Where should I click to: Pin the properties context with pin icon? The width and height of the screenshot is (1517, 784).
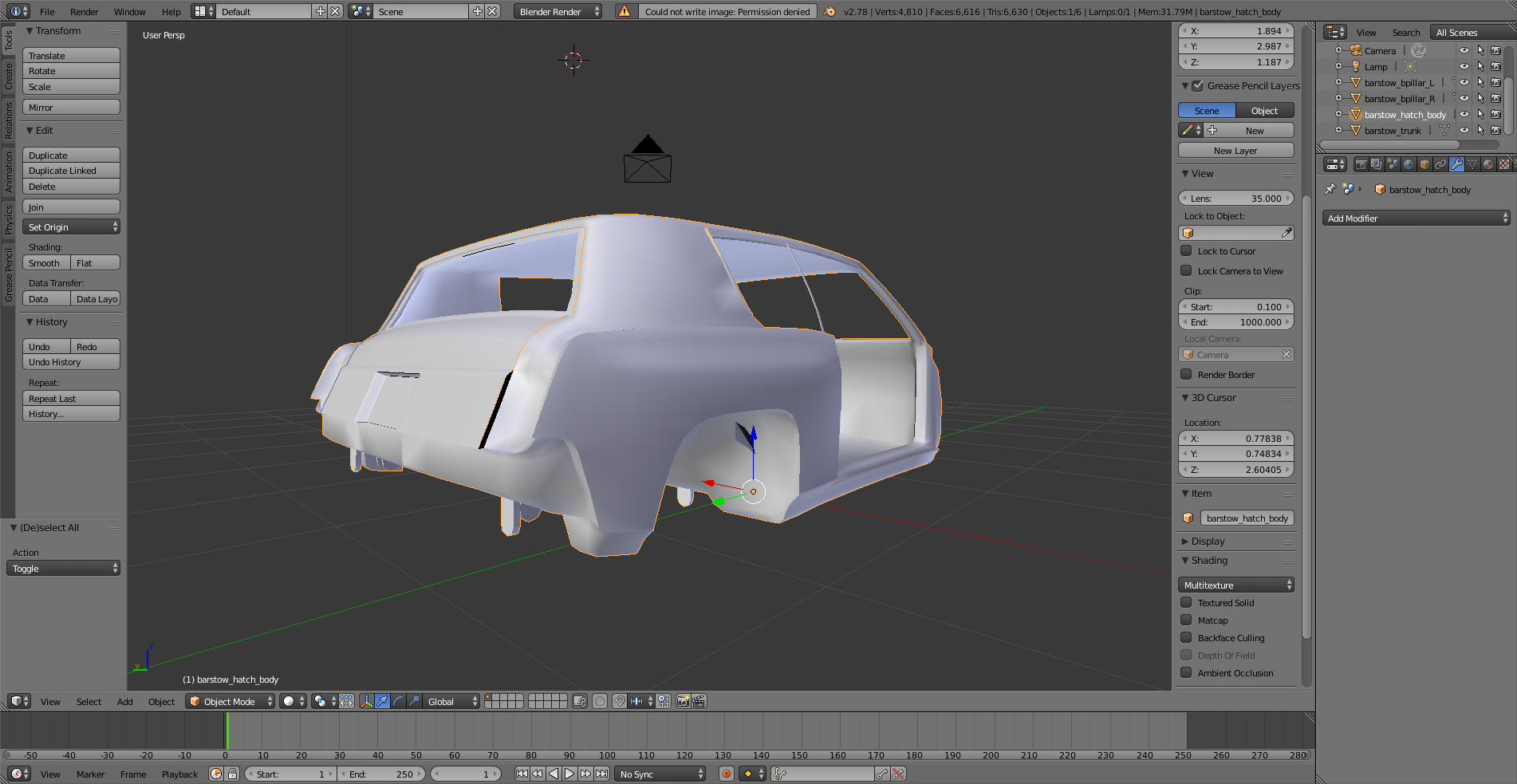point(1330,189)
